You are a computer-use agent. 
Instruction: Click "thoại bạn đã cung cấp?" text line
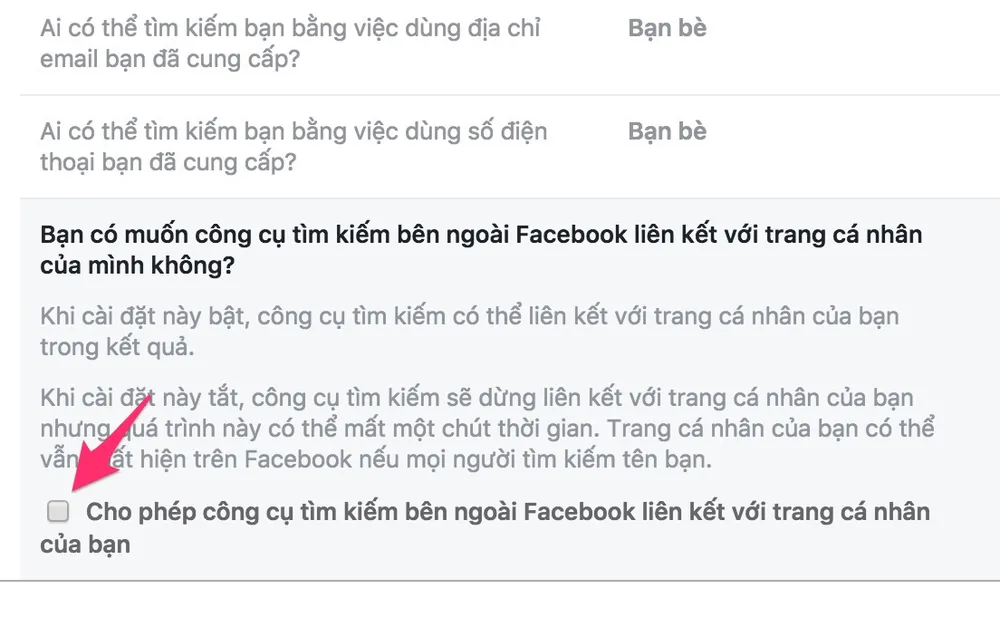tap(168, 162)
